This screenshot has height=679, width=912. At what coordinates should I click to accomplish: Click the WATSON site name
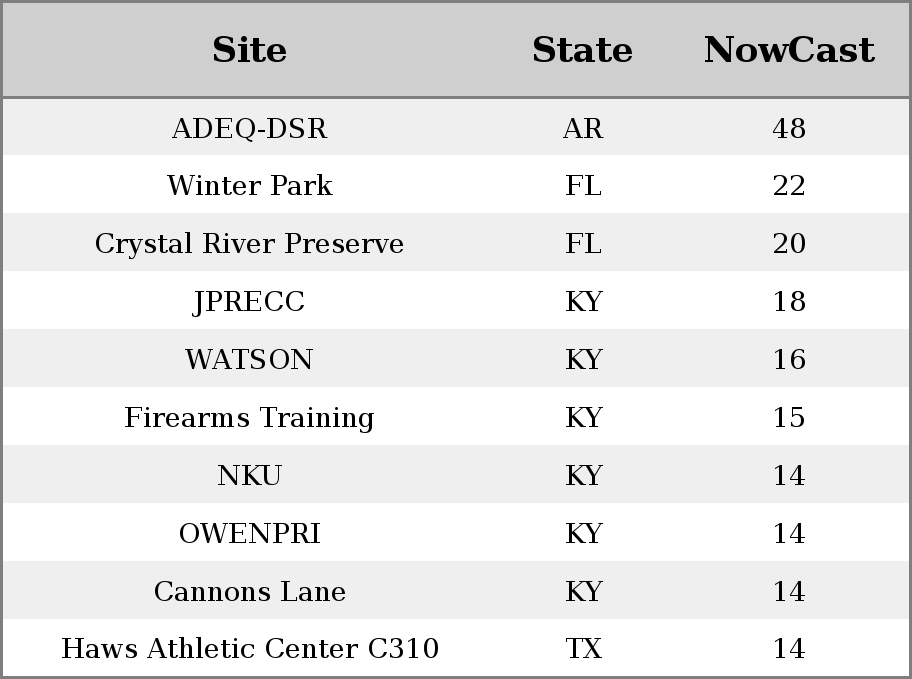click(x=249, y=360)
